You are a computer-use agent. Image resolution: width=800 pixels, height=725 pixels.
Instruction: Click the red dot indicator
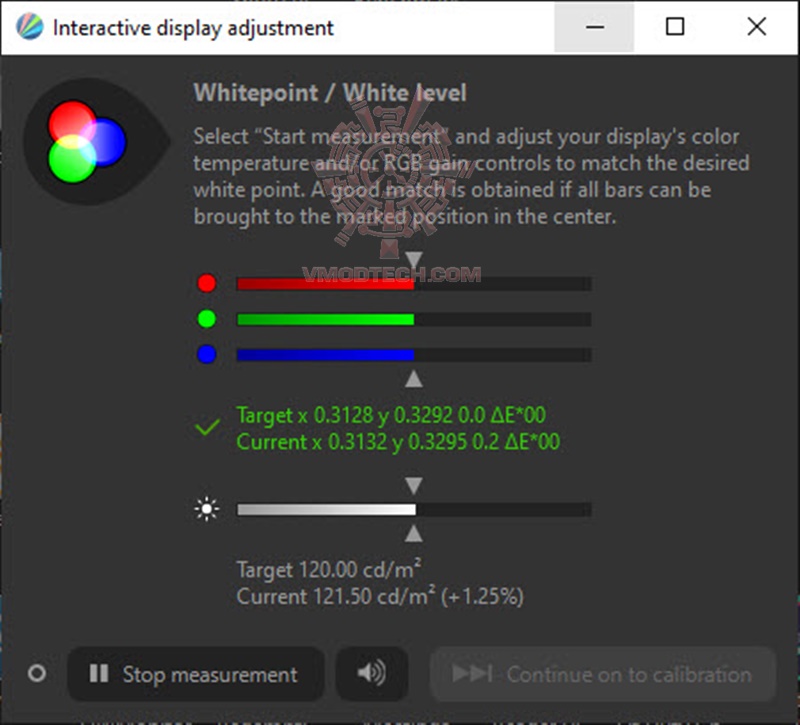pyautogui.click(x=207, y=283)
